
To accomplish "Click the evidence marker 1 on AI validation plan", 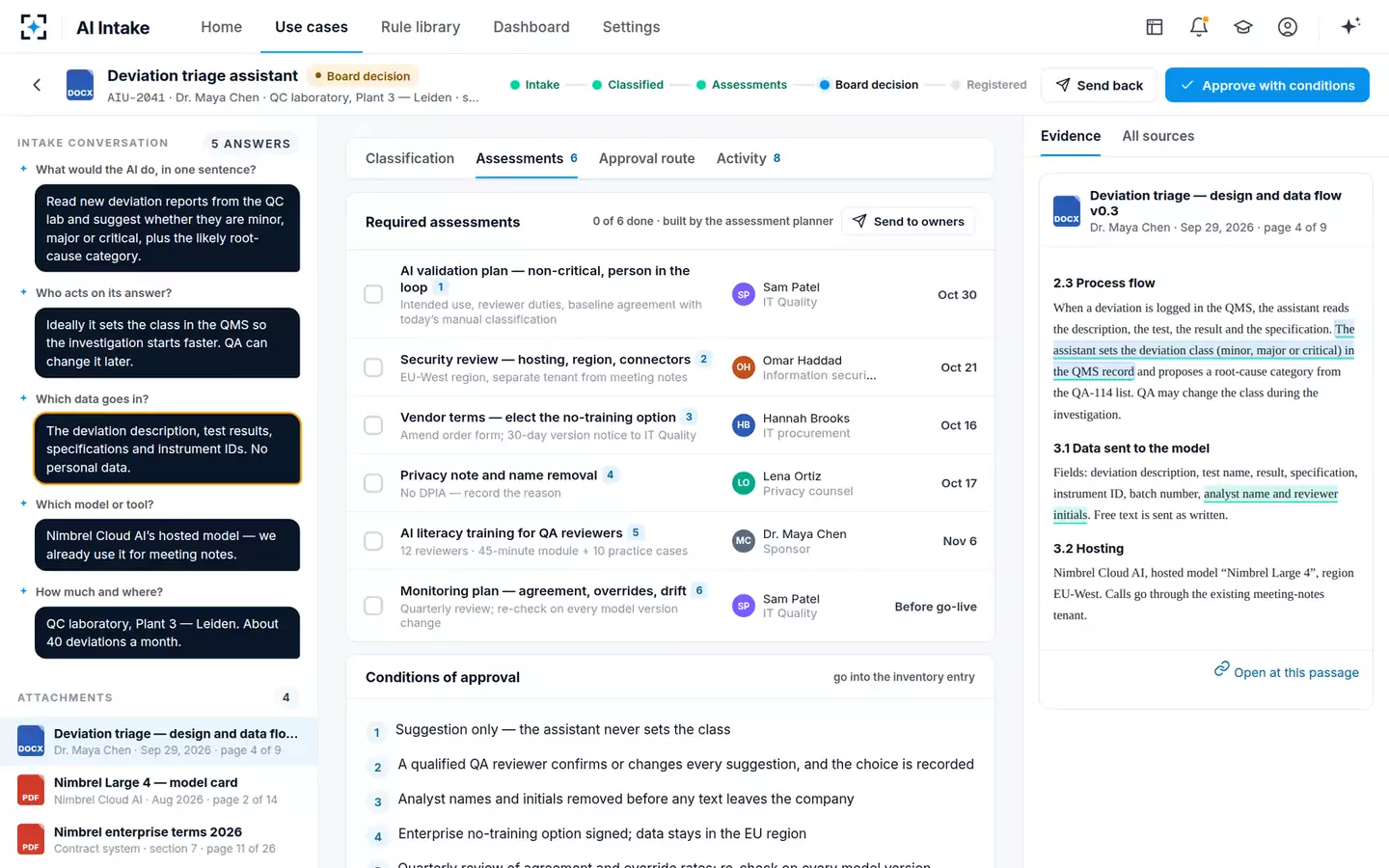I will pos(441,287).
